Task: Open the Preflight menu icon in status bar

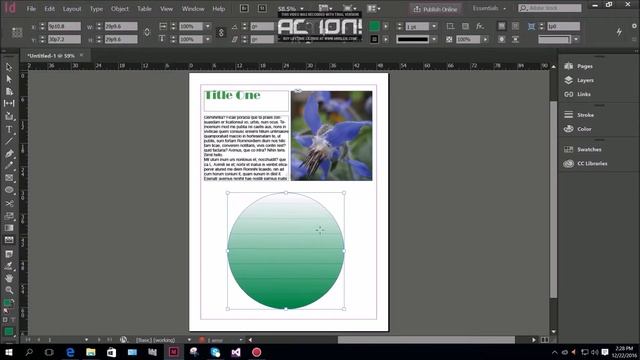Action: click(x=123, y=340)
